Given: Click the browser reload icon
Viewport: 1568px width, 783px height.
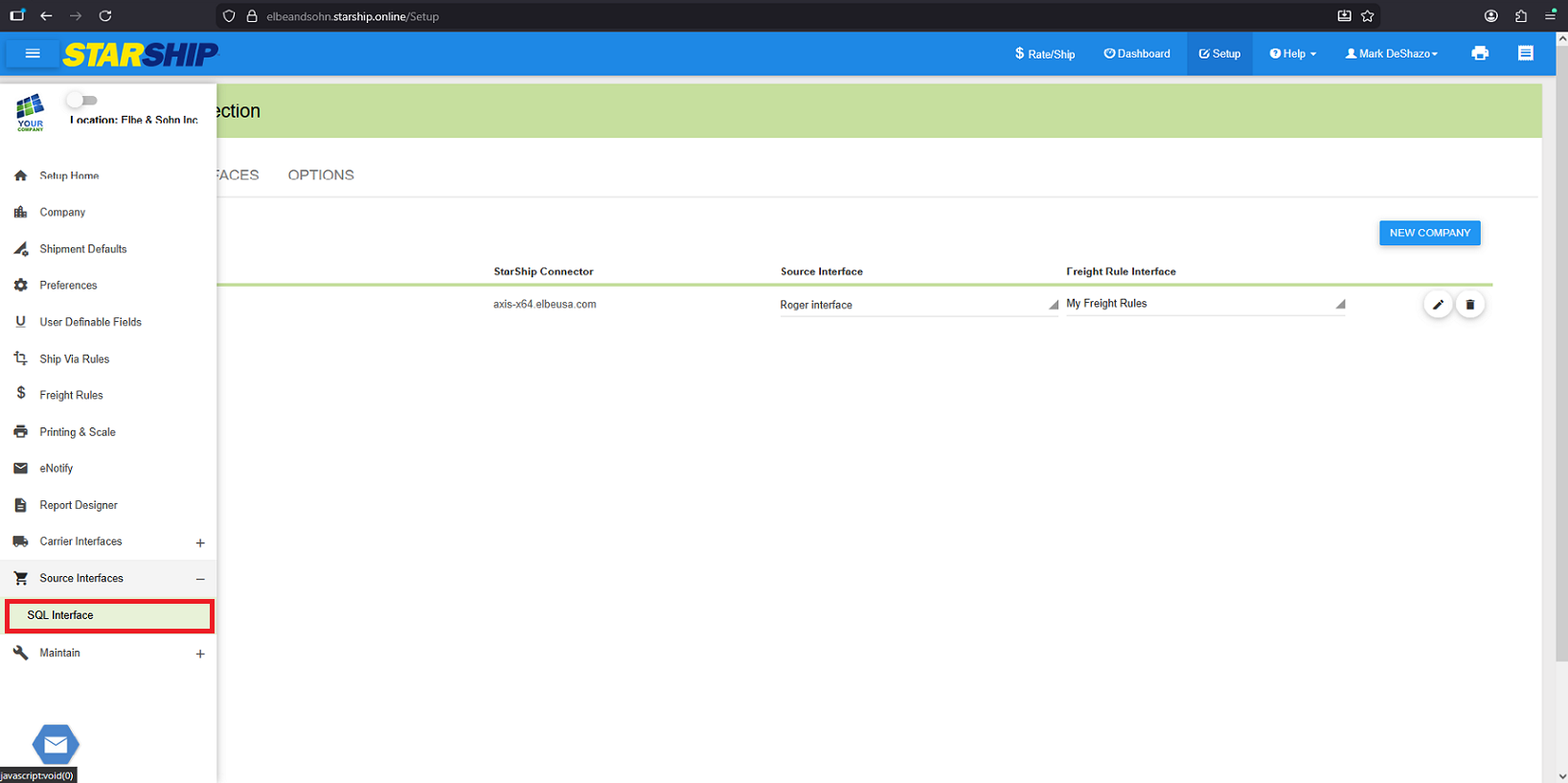Looking at the screenshot, I should 105,16.
